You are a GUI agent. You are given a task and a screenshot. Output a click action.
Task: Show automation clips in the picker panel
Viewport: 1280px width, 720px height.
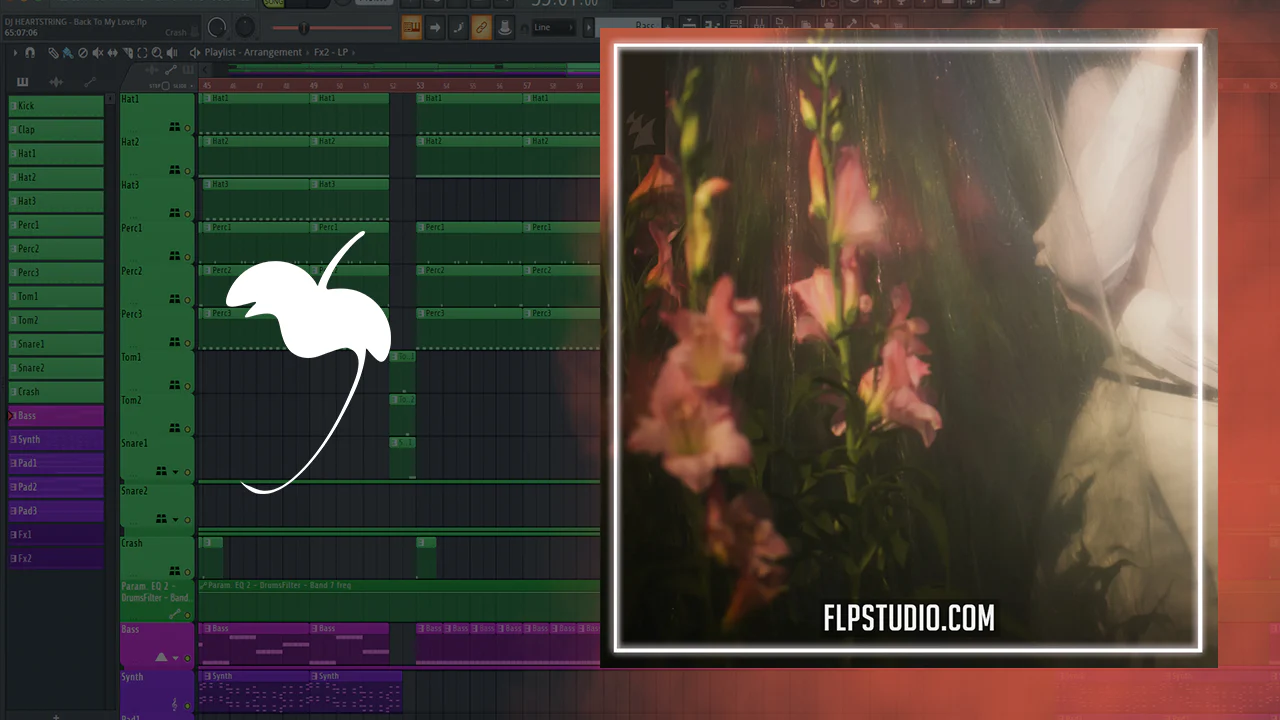coord(90,82)
